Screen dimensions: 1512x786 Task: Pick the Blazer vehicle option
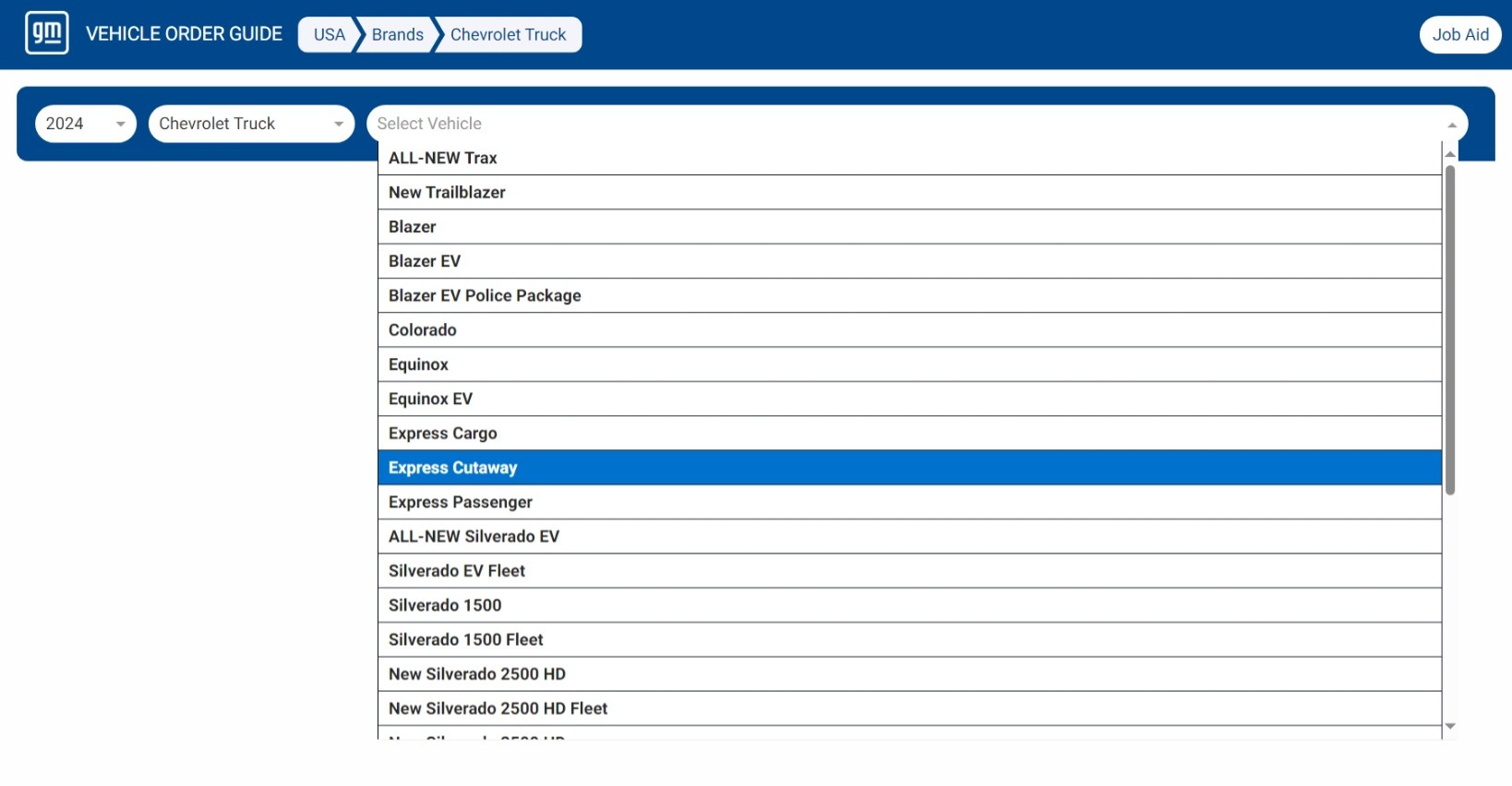tap(909, 227)
